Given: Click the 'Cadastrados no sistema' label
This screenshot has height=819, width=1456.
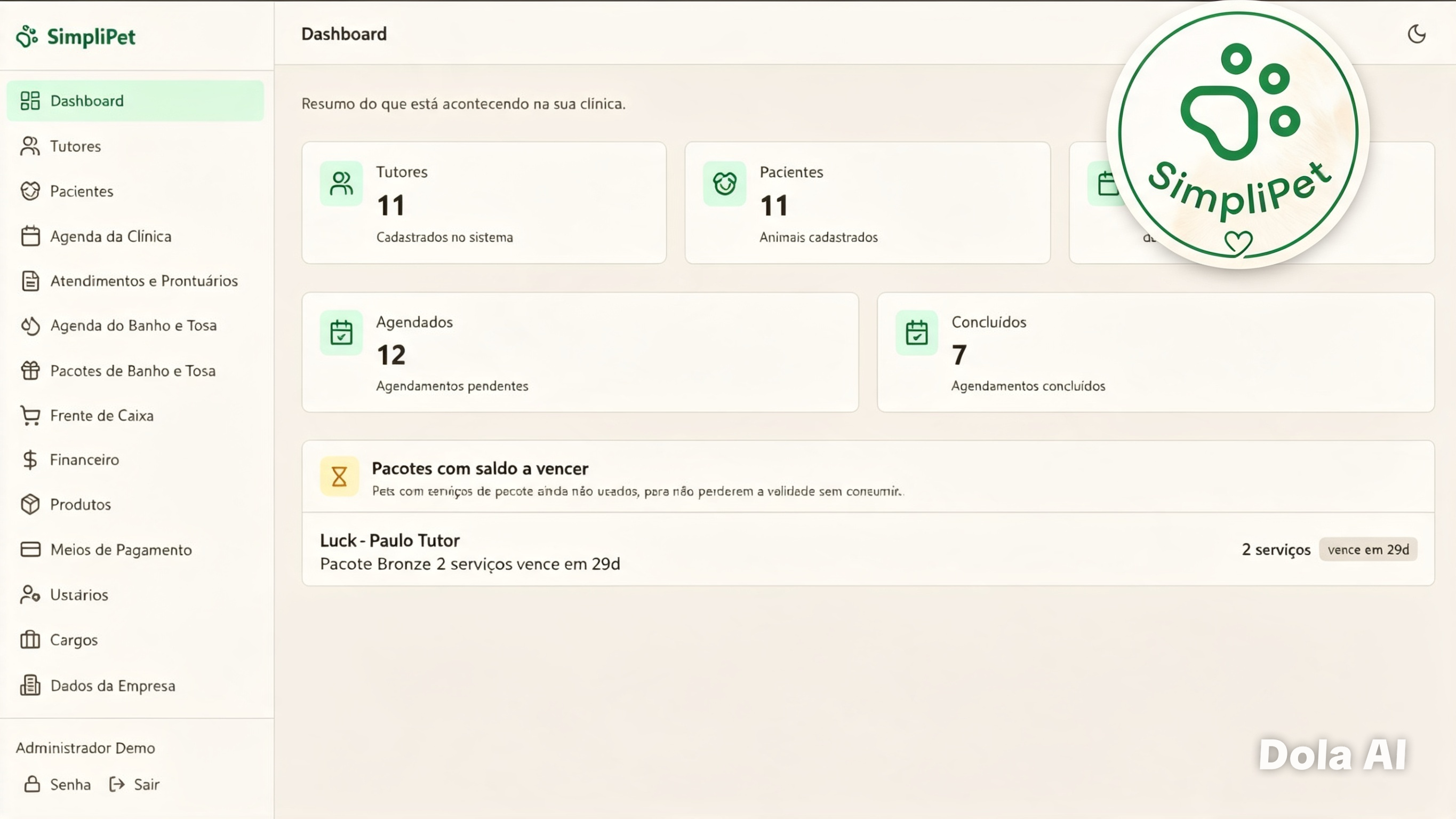Looking at the screenshot, I should pos(445,237).
